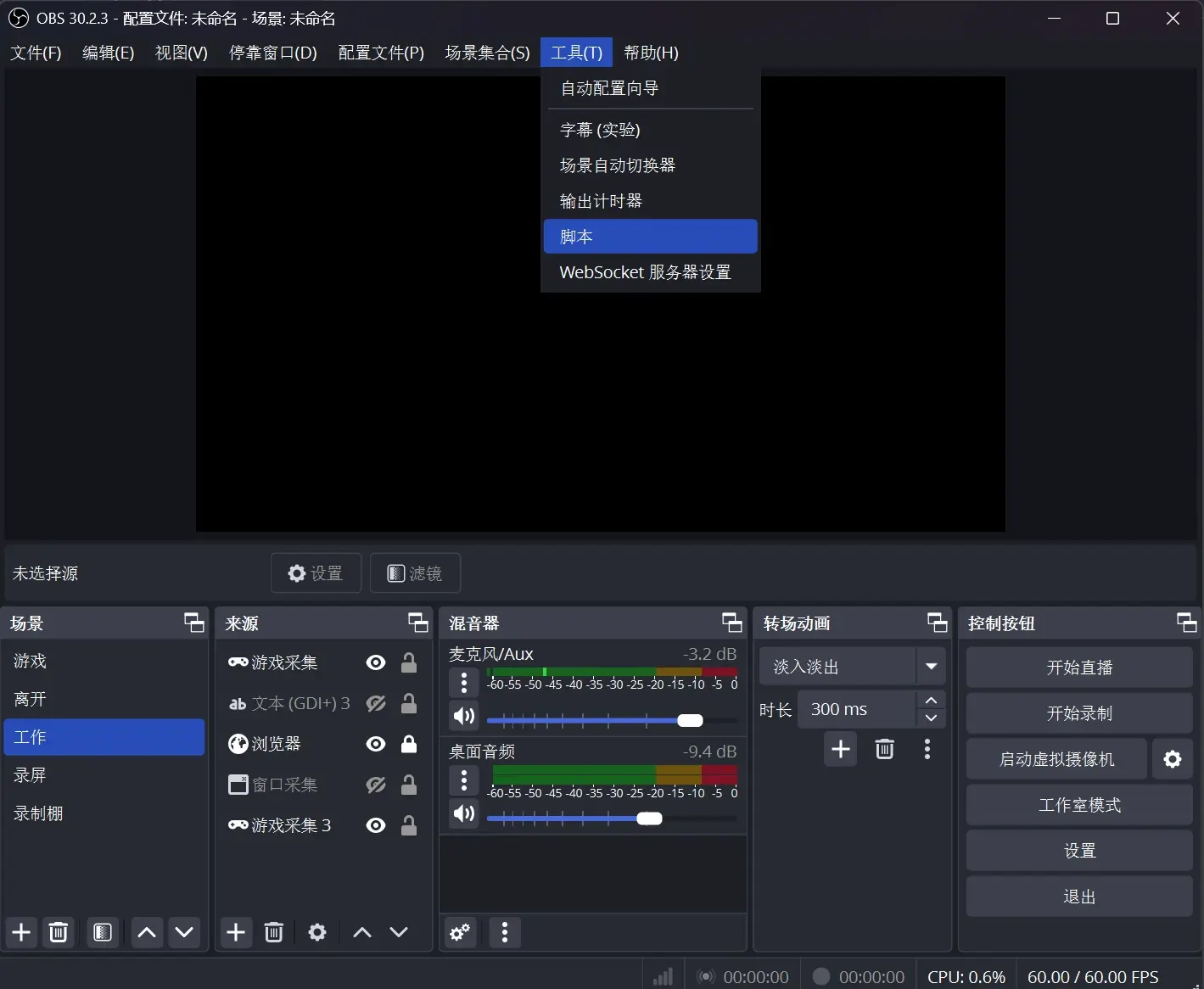Open WebSocket 服务器设置 entry
Screen dimensions: 1204x989
click(x=650, y=272)
